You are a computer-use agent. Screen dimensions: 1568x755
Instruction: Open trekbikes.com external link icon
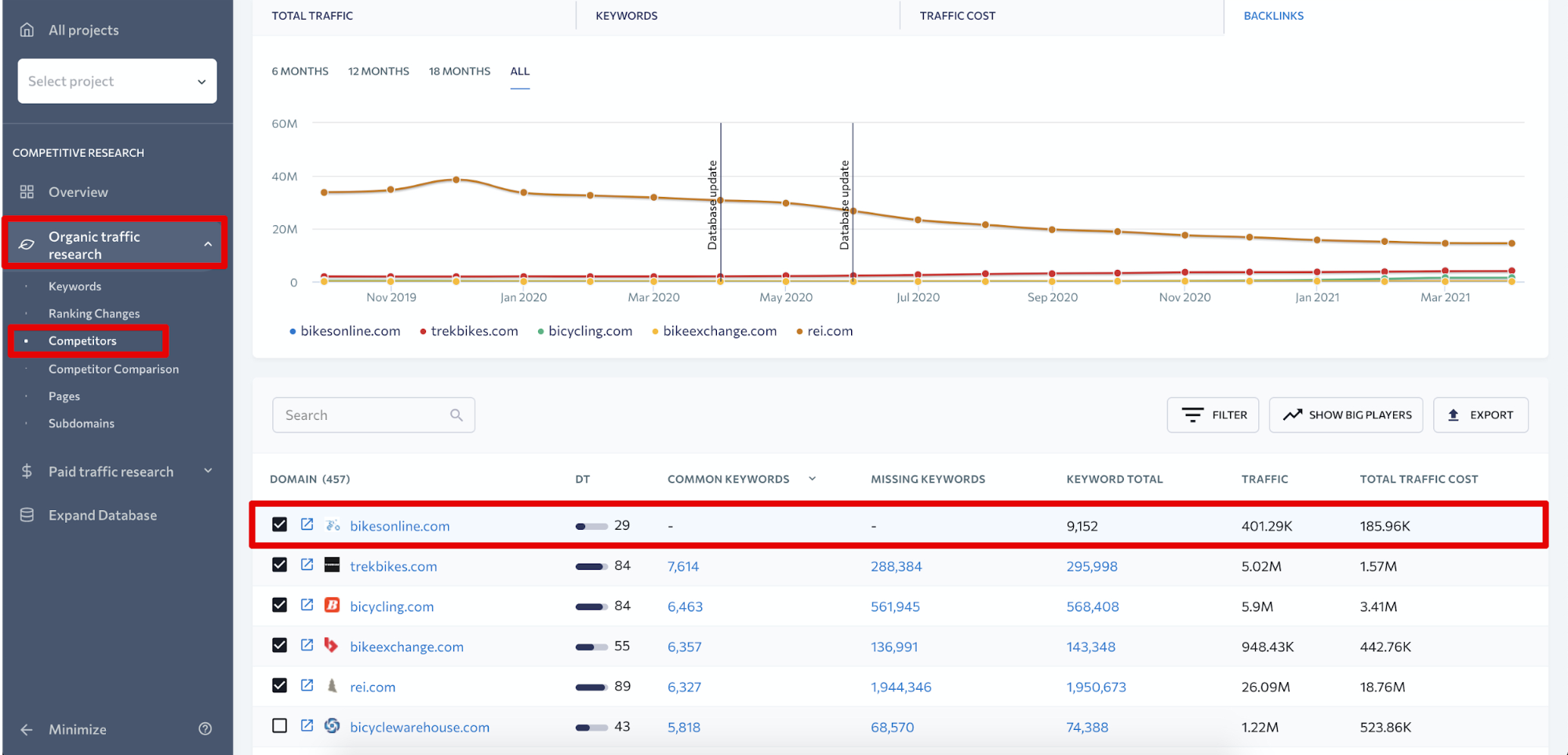pos(307,565)
